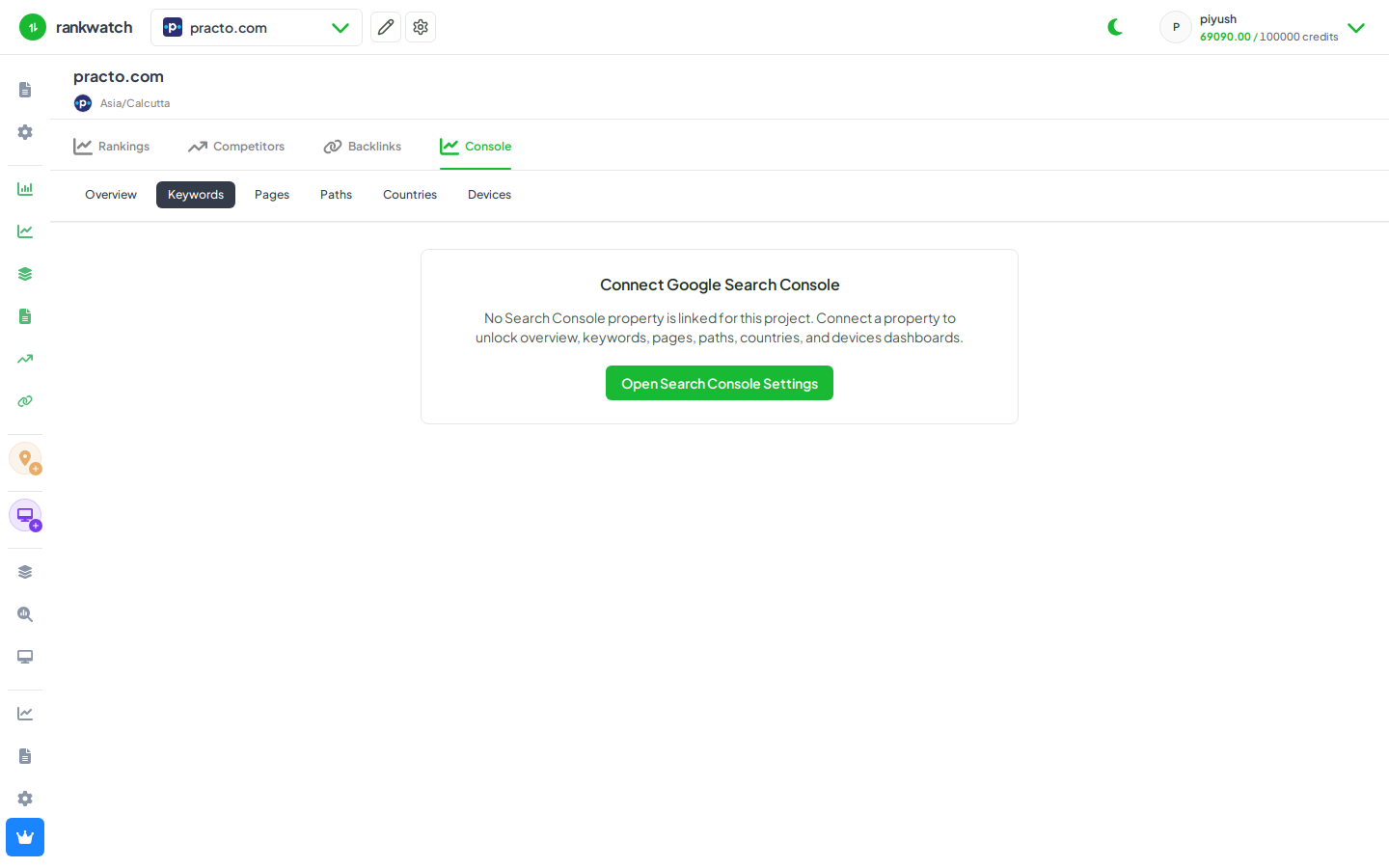Open the Pages sub-tab
Viewport: 1389px width, 868px height.
click(272, 195)
